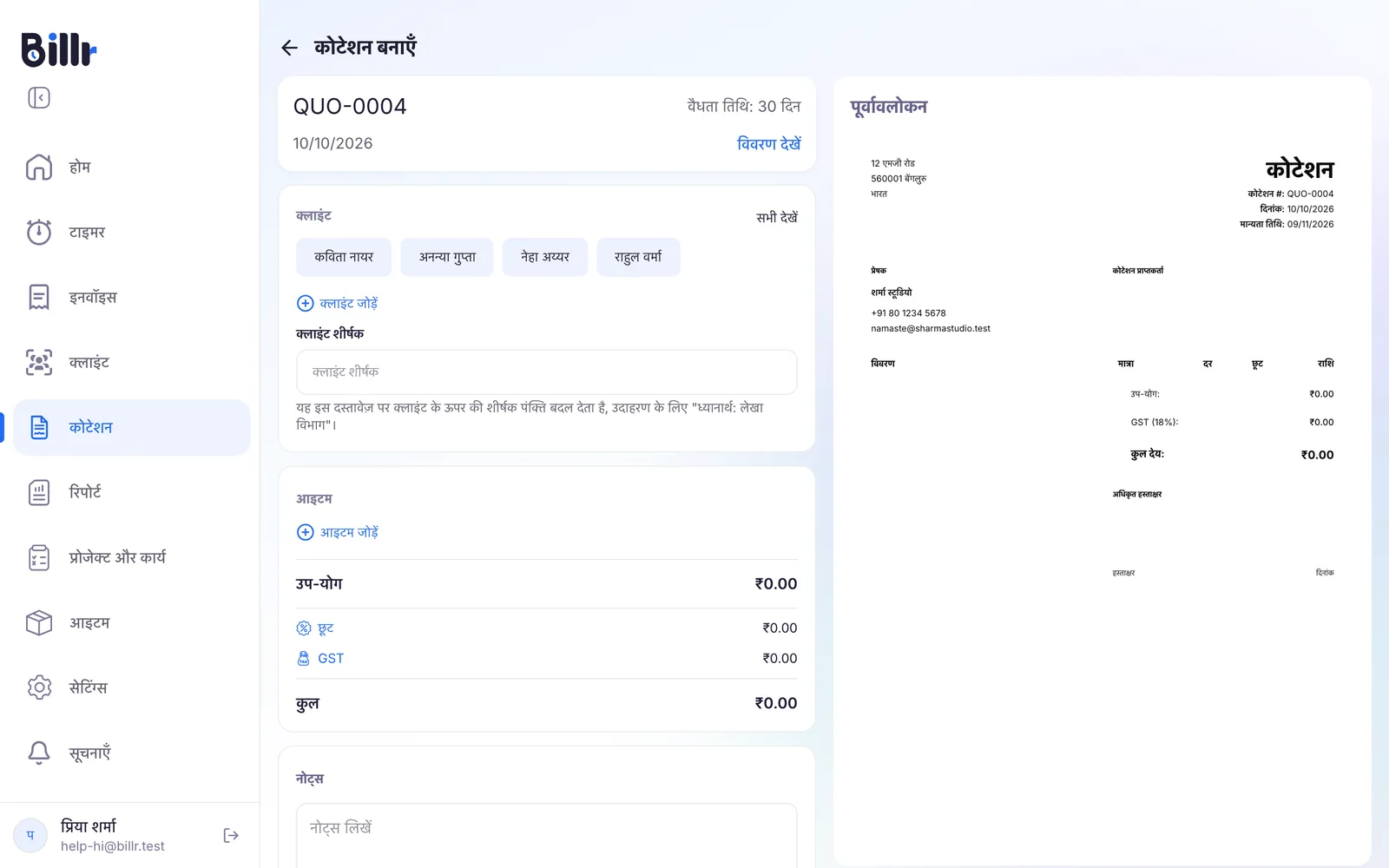
Task: Open रिपोर्ट in the sidebar
Action: (x=85, y=492)
